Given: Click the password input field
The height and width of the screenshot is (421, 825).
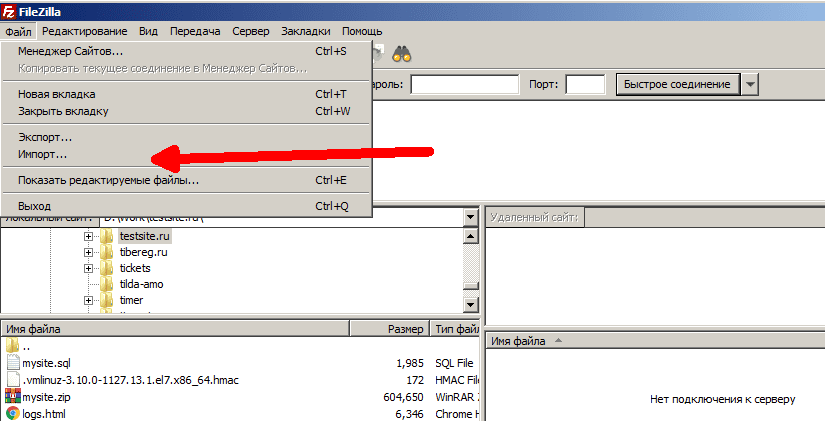Looking at the screenshot, I should [465, 84].
